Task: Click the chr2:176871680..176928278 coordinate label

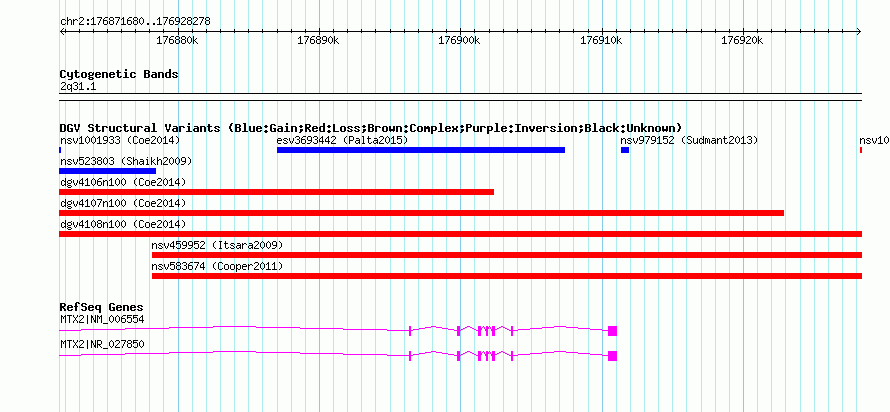Action: 135,21
